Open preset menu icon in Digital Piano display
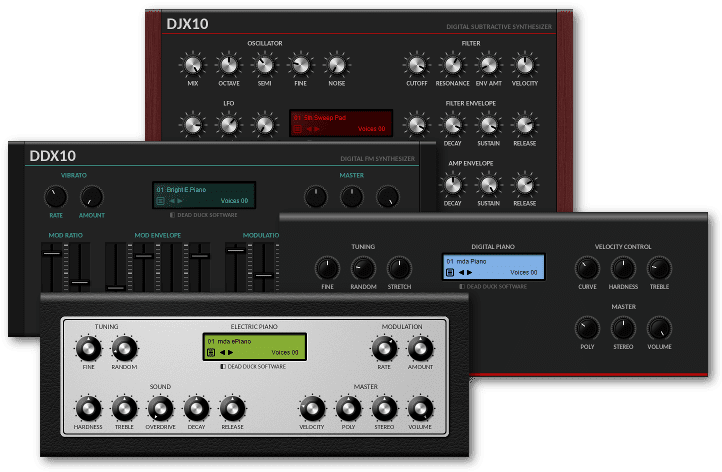Viewport: 722px width, 472px height. (x=450, y=273)
